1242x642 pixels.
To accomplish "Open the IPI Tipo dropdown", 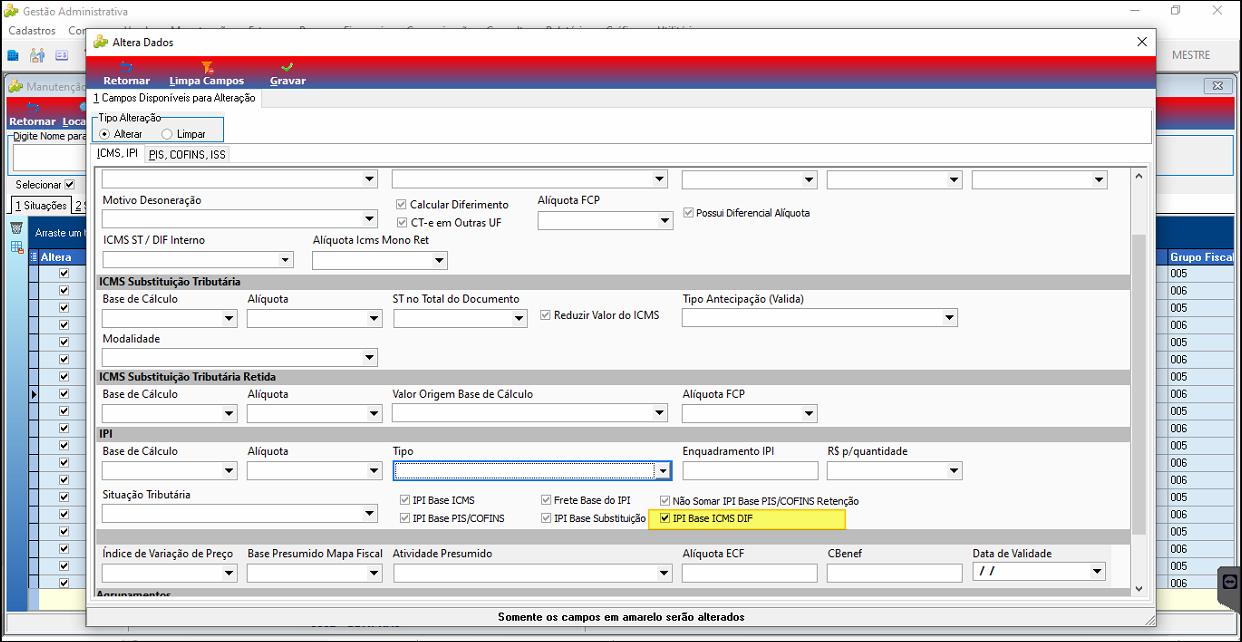I will point(662,470).
